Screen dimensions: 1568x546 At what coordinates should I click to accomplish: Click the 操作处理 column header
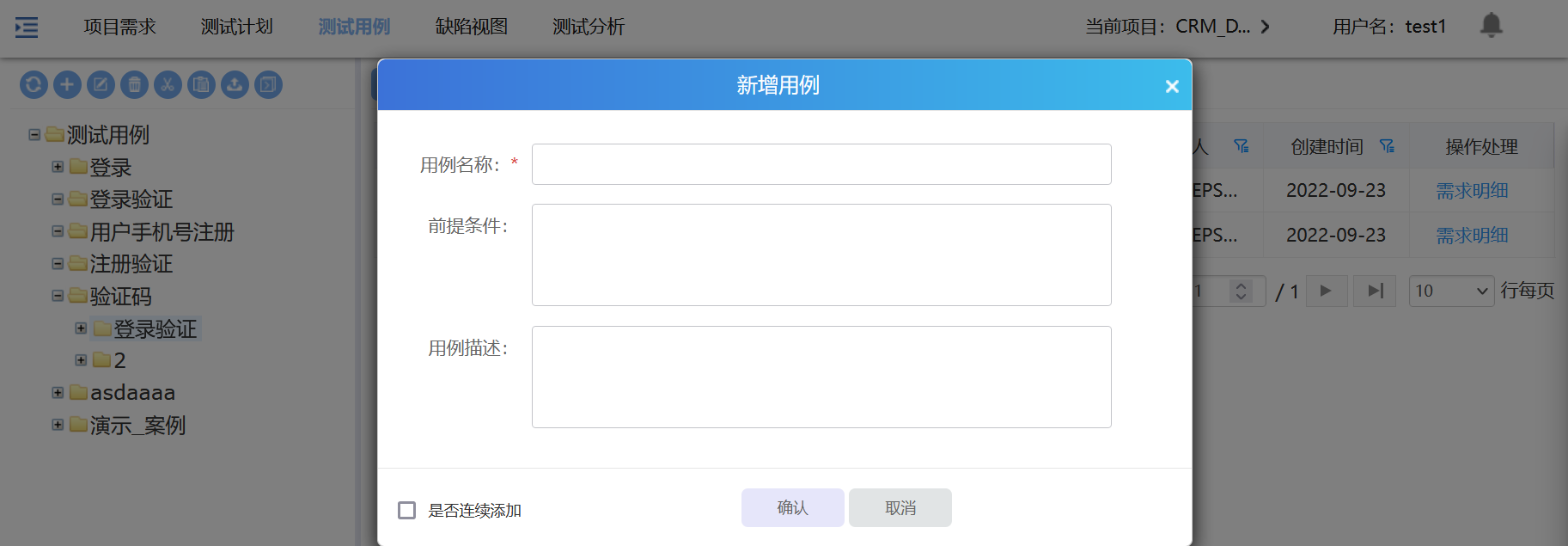point(1482,147)
